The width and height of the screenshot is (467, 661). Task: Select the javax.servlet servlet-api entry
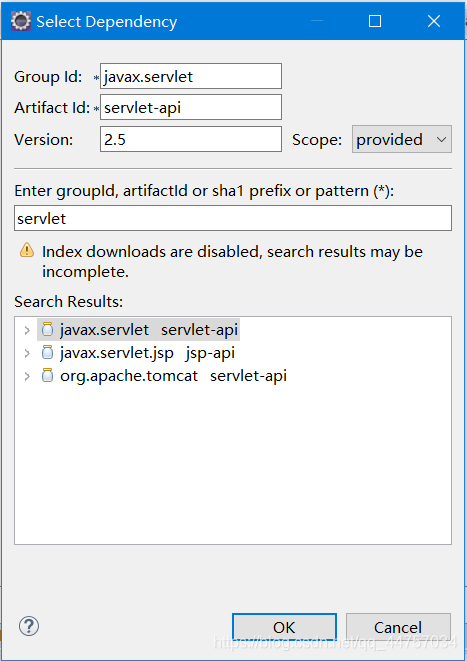(x=149, y=330)
